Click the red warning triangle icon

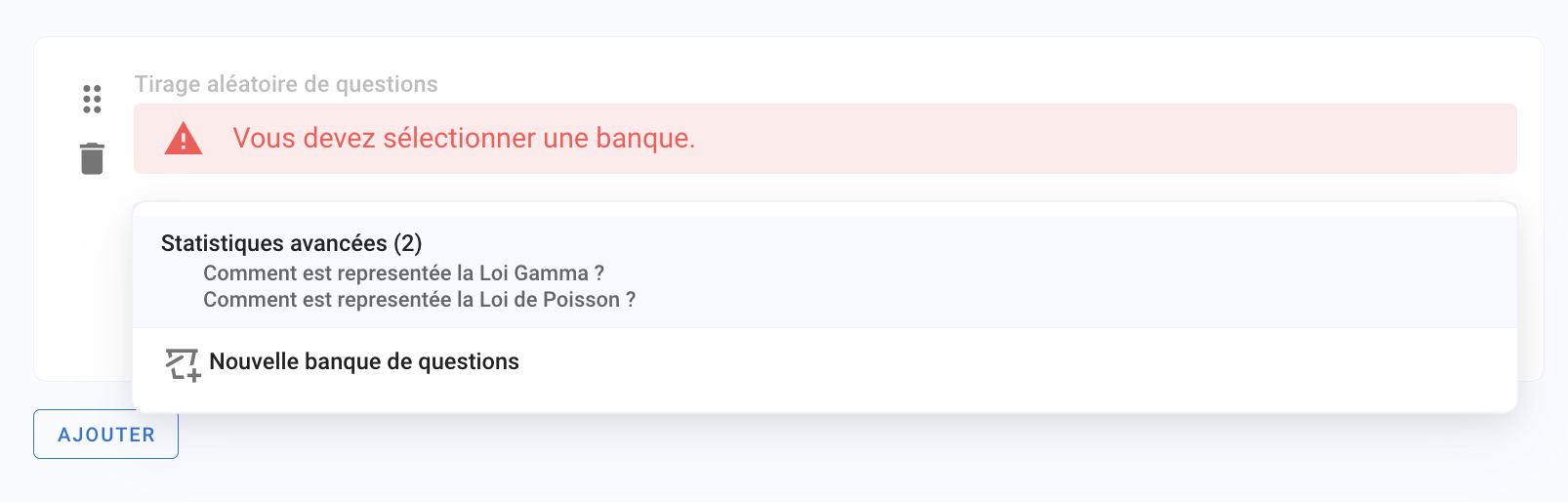pos(184,139)
